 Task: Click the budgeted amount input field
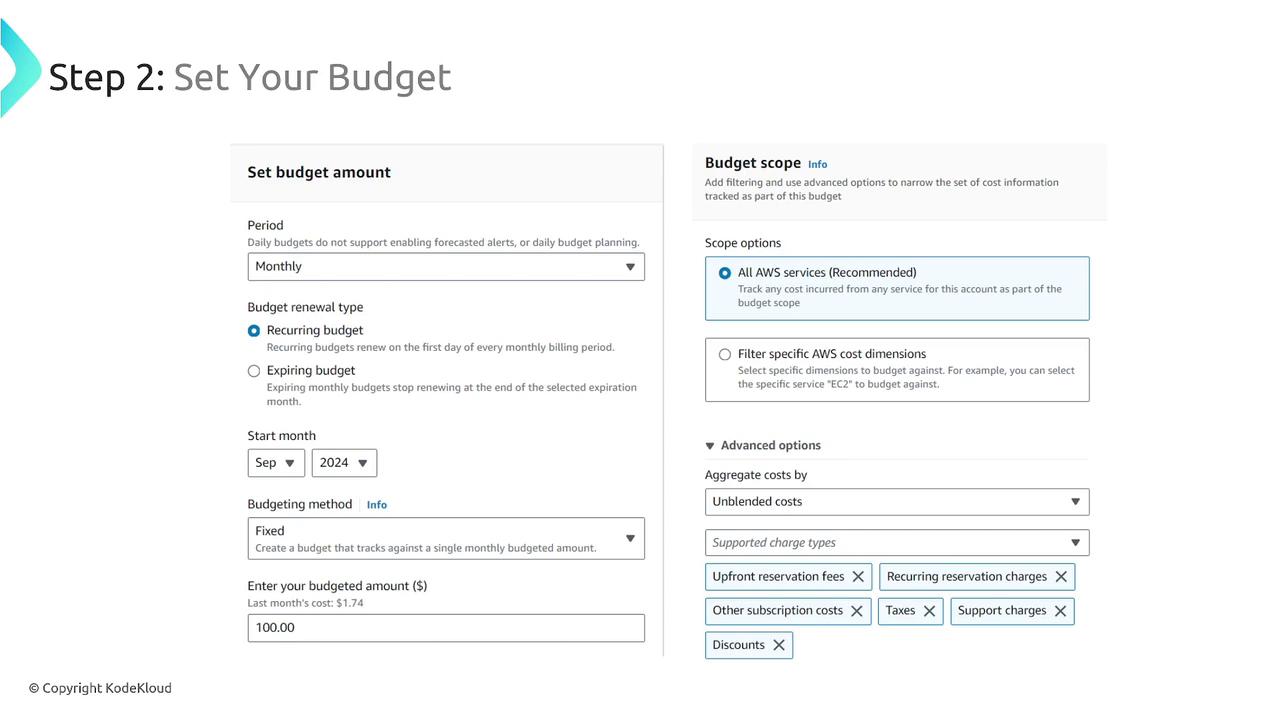click(x=446, y=628)
